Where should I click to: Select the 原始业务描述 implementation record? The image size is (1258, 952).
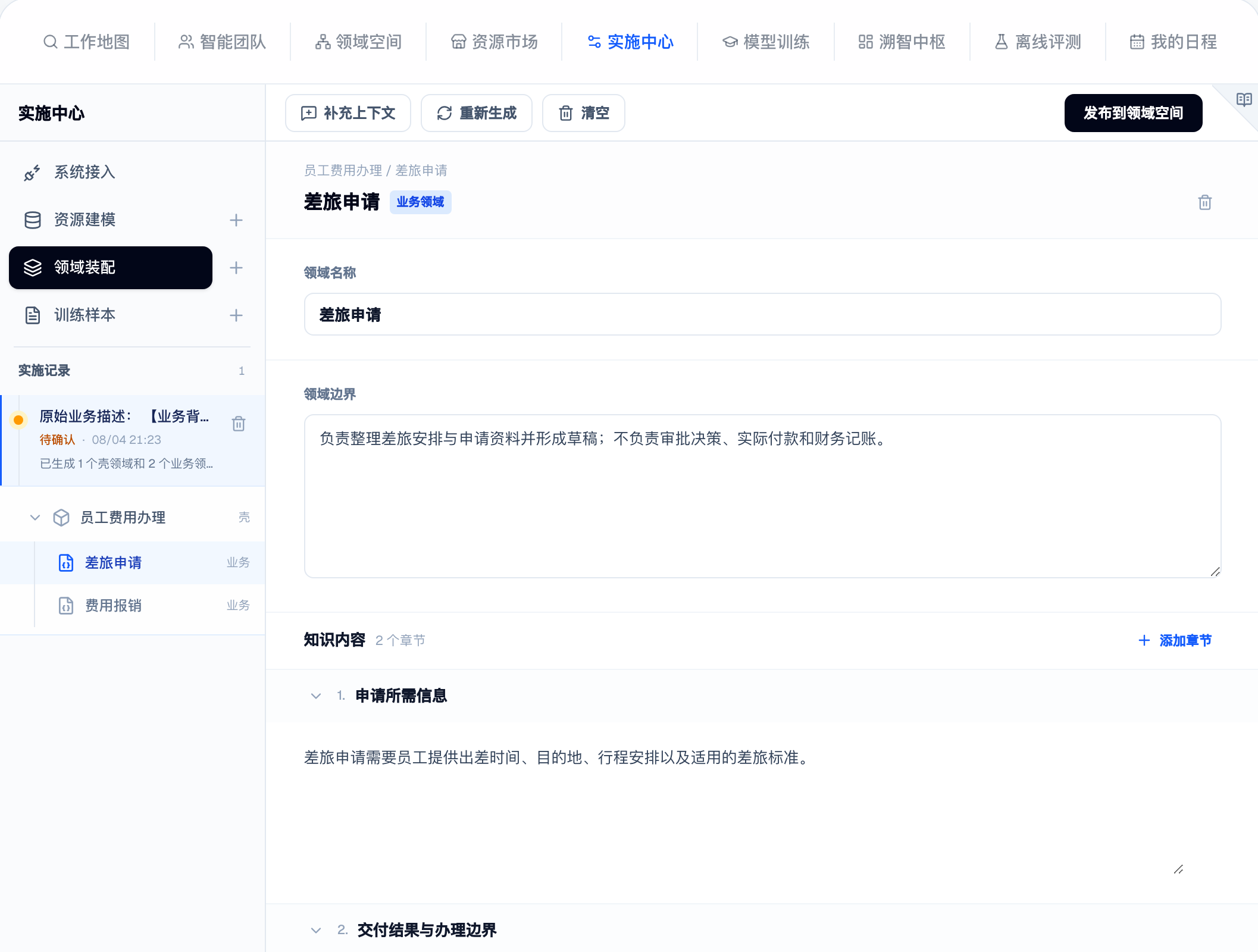click(133, 440)
